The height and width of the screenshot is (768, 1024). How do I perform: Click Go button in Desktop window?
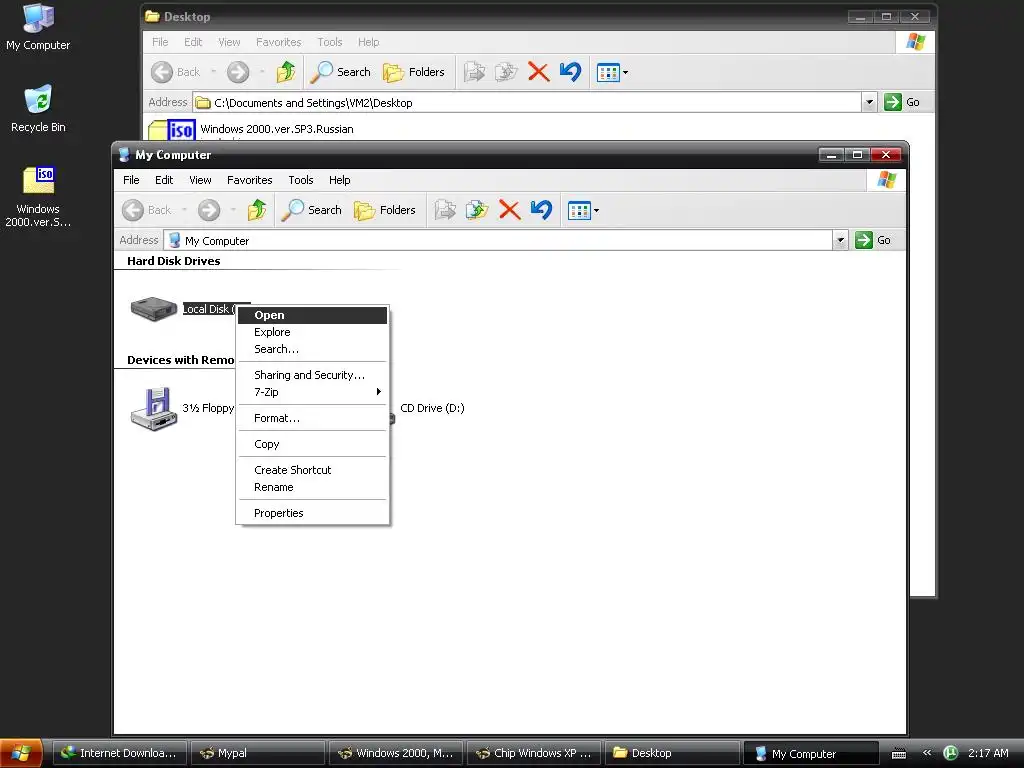coord(902,103)
